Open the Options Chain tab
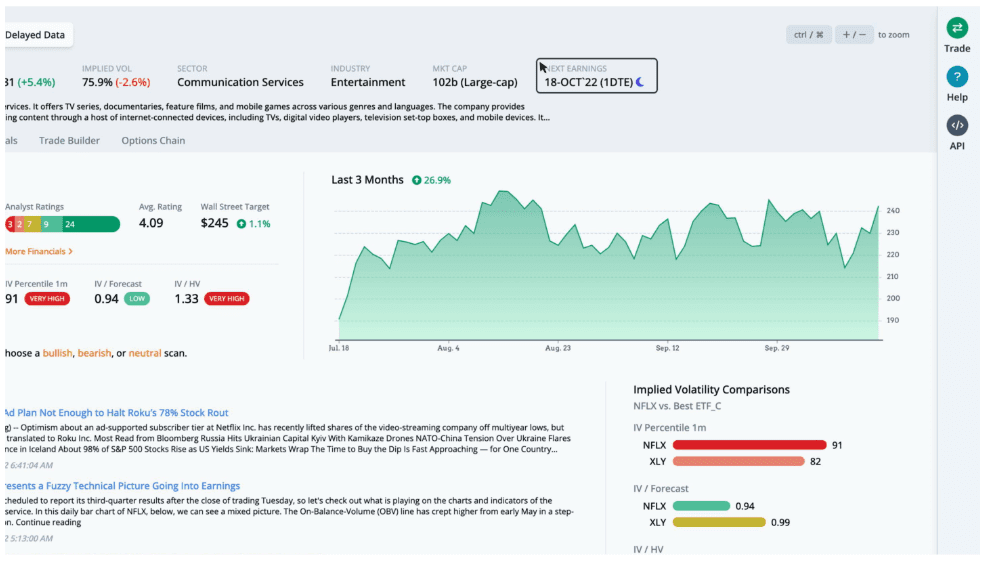This screenshot has width=990, height=564. (153, 141)
